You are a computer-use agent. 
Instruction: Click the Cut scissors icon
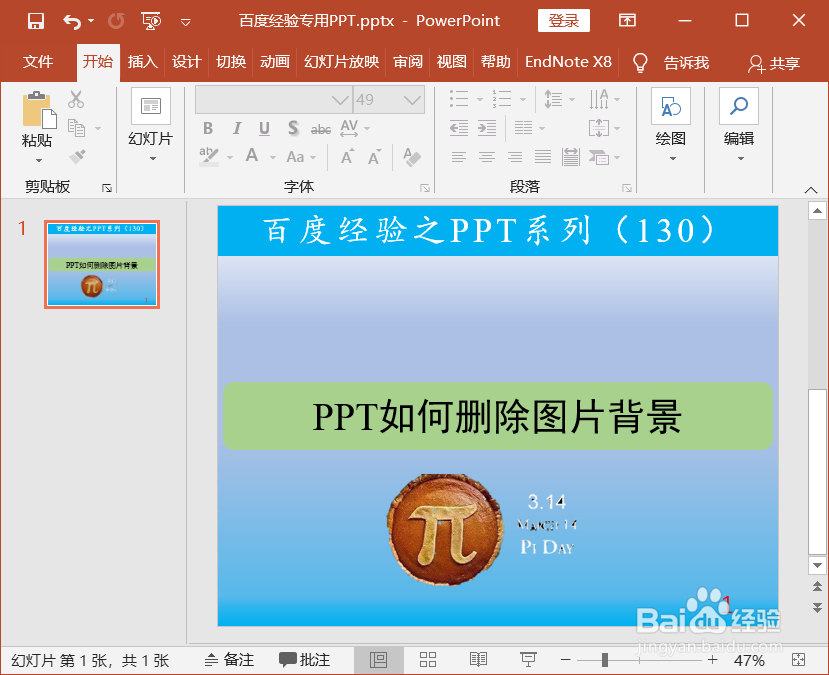[76, 99]
